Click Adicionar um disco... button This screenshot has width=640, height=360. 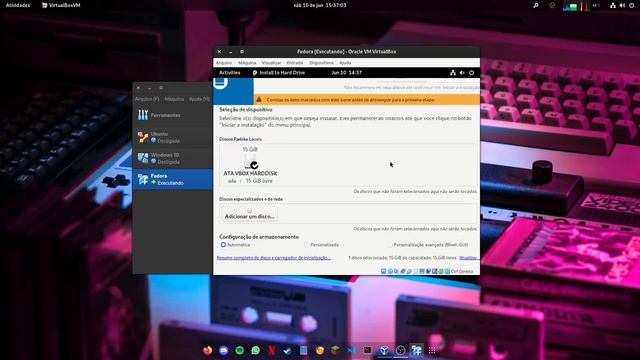pyautogui.click(x=249, y=214)
